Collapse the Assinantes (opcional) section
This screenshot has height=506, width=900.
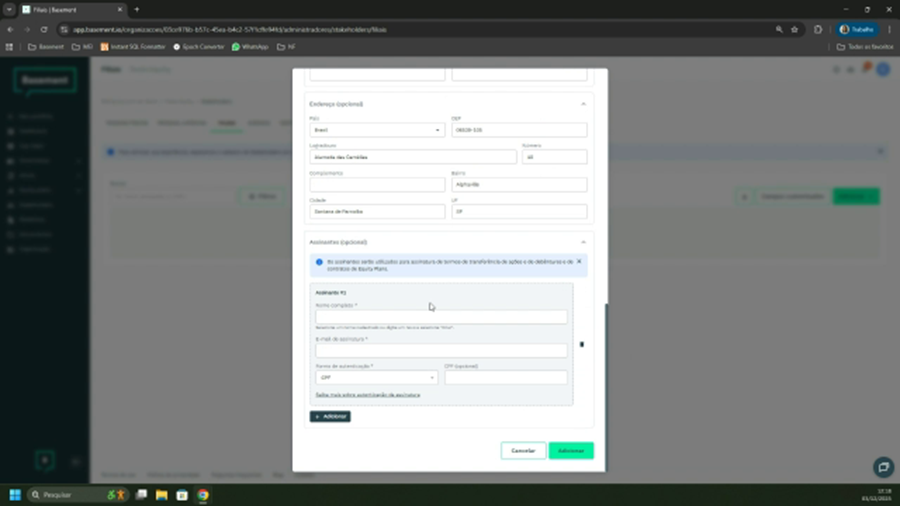tap(583, 242)
